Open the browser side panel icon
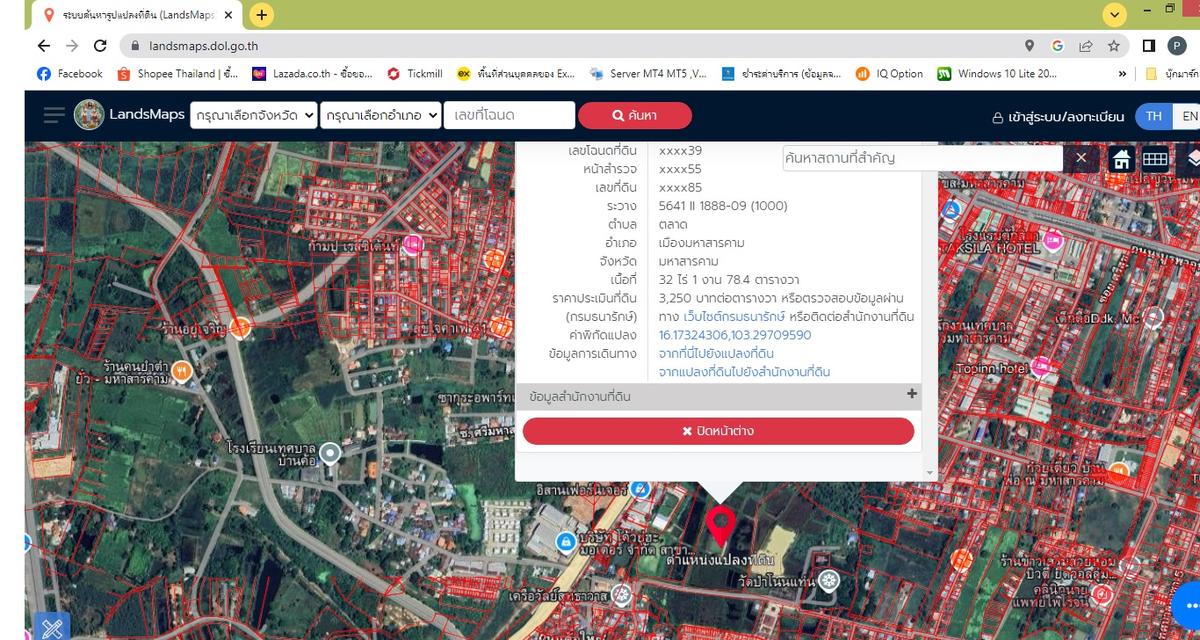The image size is (1200, 640). pyautogui.click(x=1149, y=46)
